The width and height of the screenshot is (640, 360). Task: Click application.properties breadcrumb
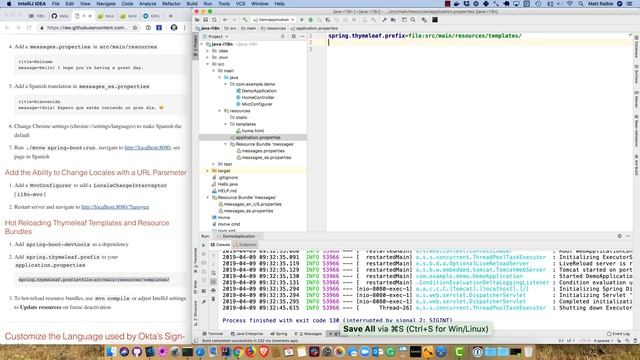(314, 28)
